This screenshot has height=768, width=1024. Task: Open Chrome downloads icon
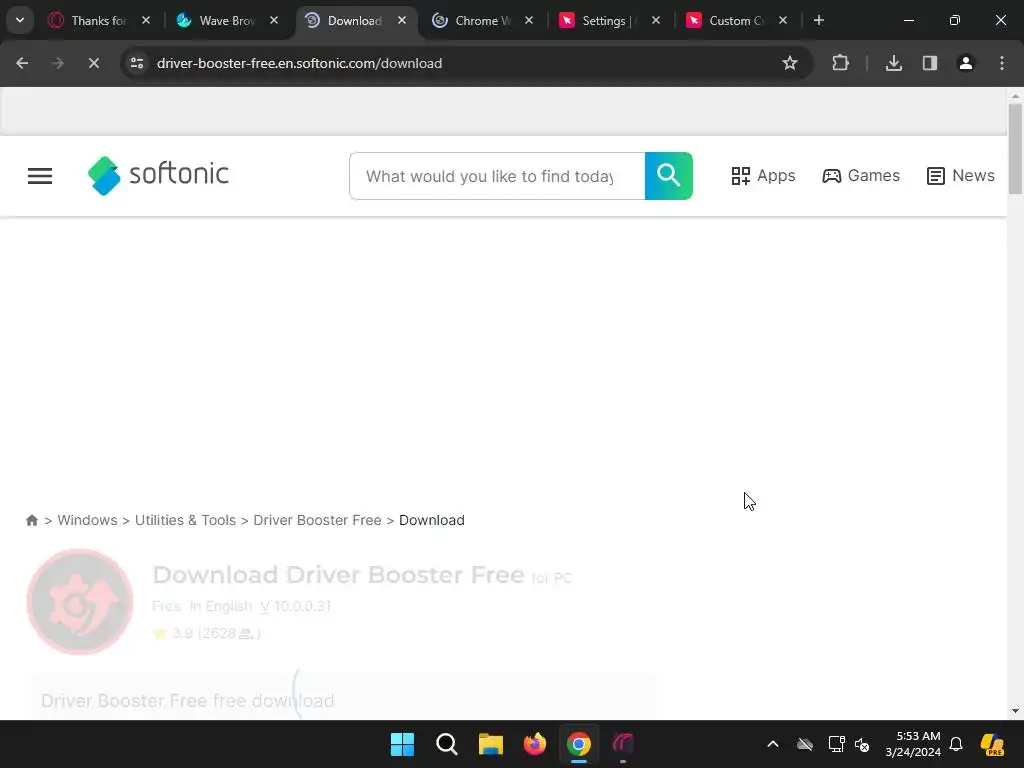pyautogui.click(x=894, y=63)
